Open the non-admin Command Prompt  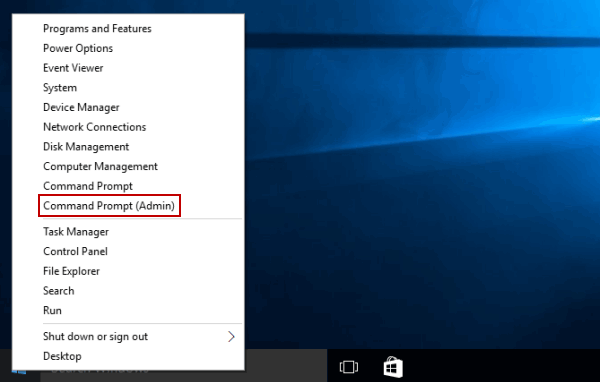[x=88, y=186]
